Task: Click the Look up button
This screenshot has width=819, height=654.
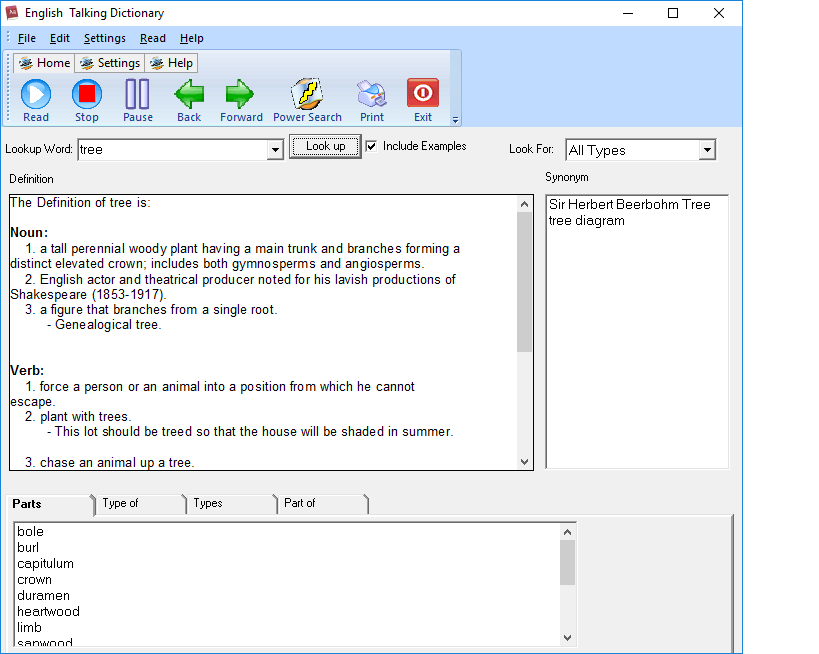Action: [325, 146]
